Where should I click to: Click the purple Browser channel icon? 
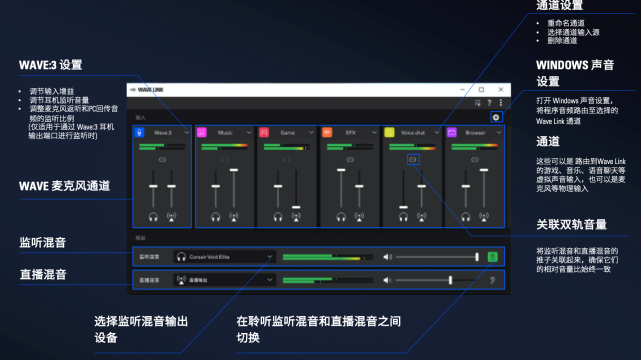coord(452,132)
